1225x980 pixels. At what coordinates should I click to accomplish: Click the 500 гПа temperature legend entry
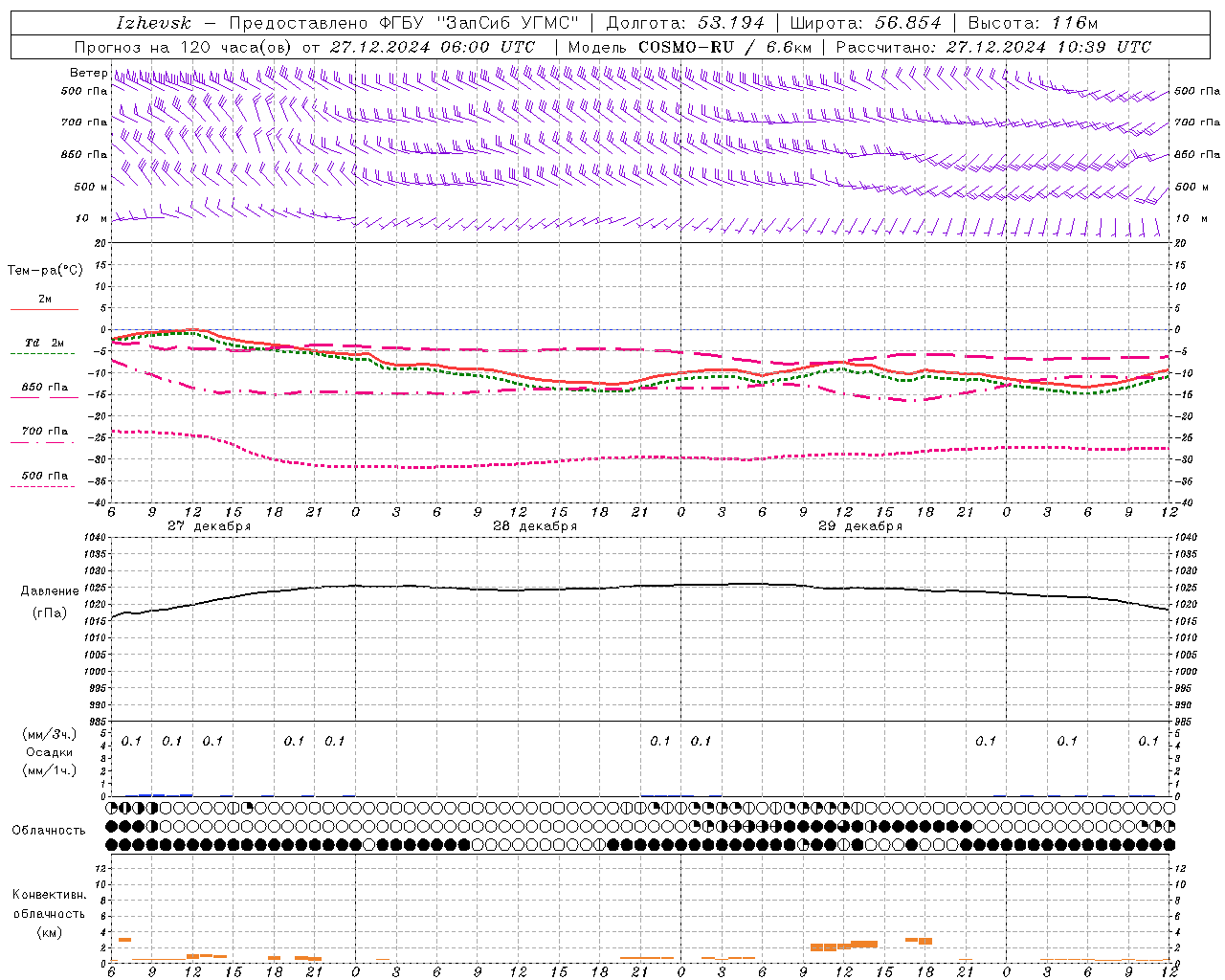(x=45, y=476)
